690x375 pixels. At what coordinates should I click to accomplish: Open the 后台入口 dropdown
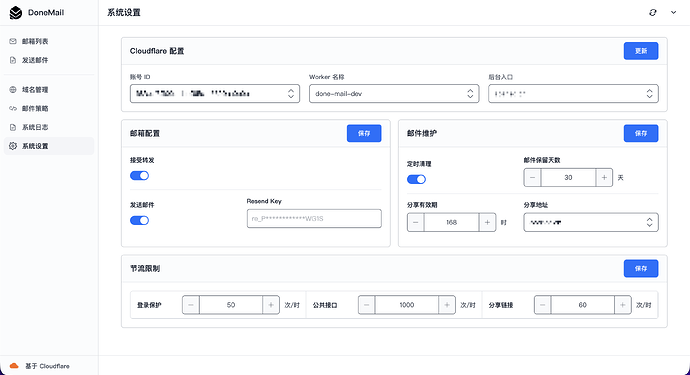tap(573, 94)
